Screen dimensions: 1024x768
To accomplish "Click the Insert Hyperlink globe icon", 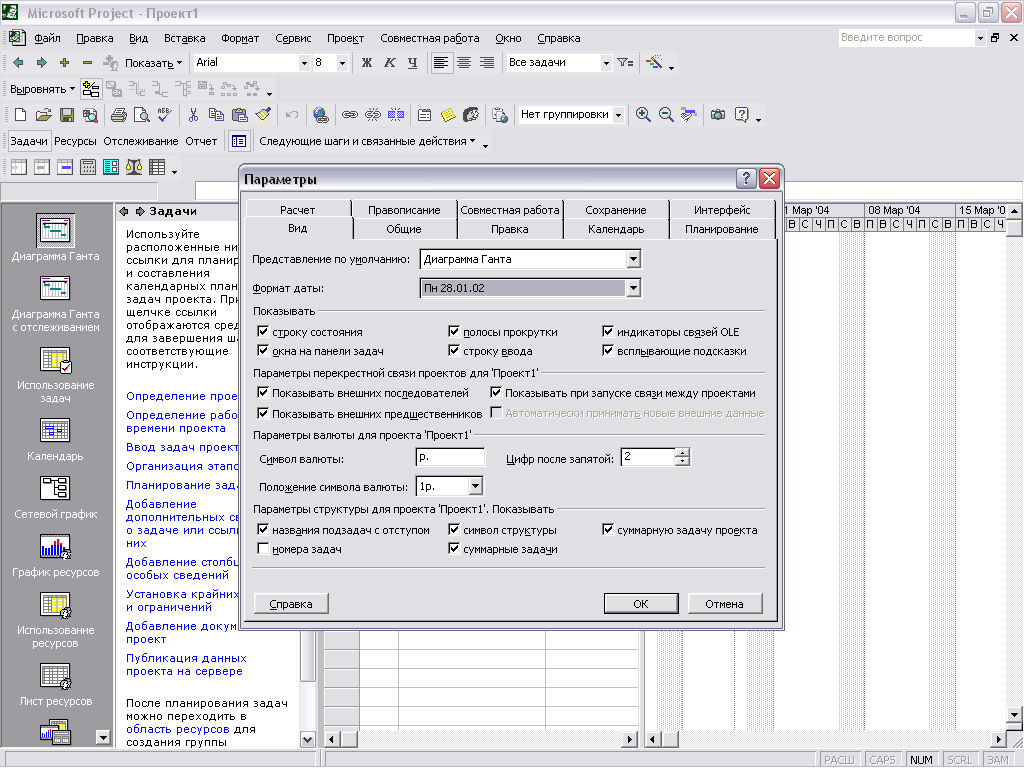I will 320,115.
